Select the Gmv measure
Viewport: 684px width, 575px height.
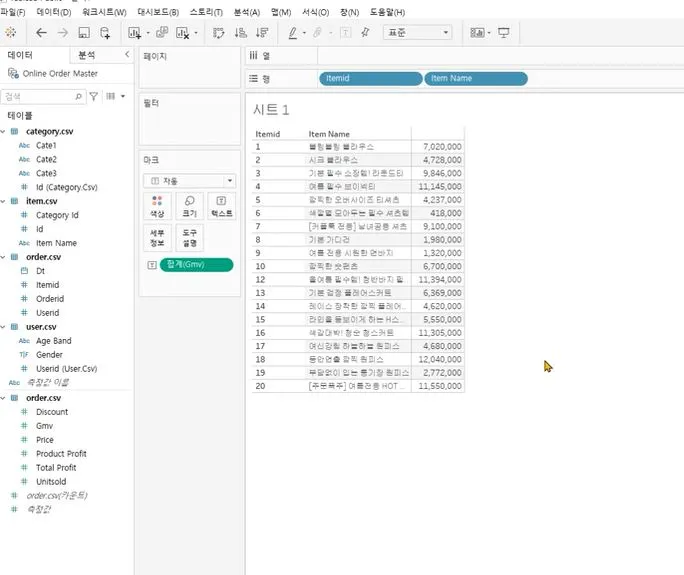(x=44, y=426)
